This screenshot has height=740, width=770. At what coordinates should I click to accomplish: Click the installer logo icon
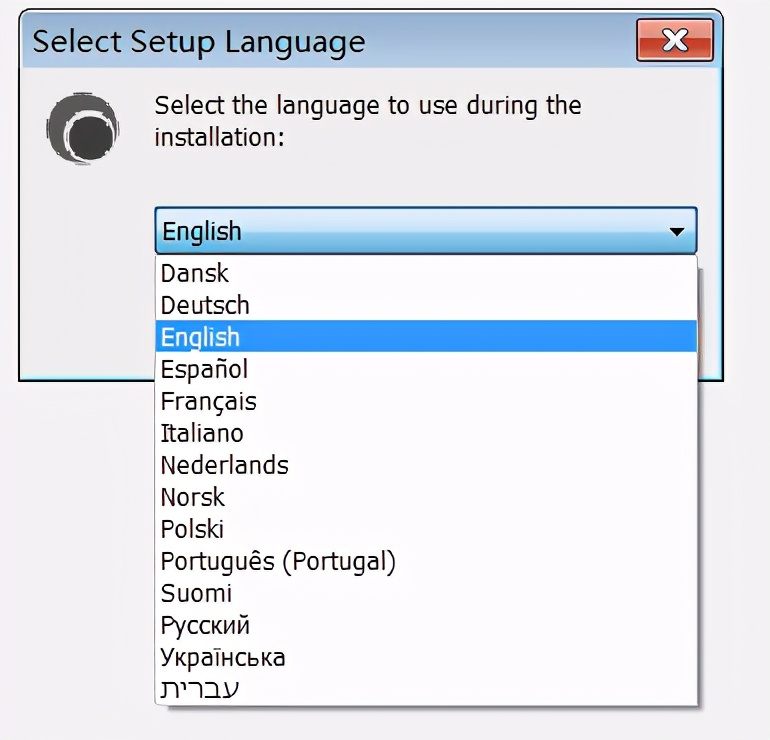pyautogui.click(x=83, y=128)
